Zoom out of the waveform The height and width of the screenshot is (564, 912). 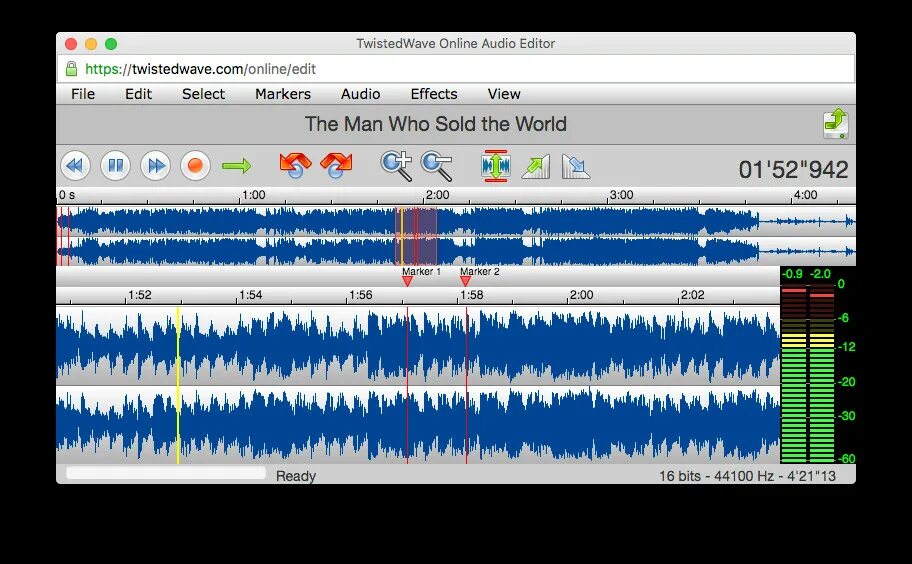437,166
